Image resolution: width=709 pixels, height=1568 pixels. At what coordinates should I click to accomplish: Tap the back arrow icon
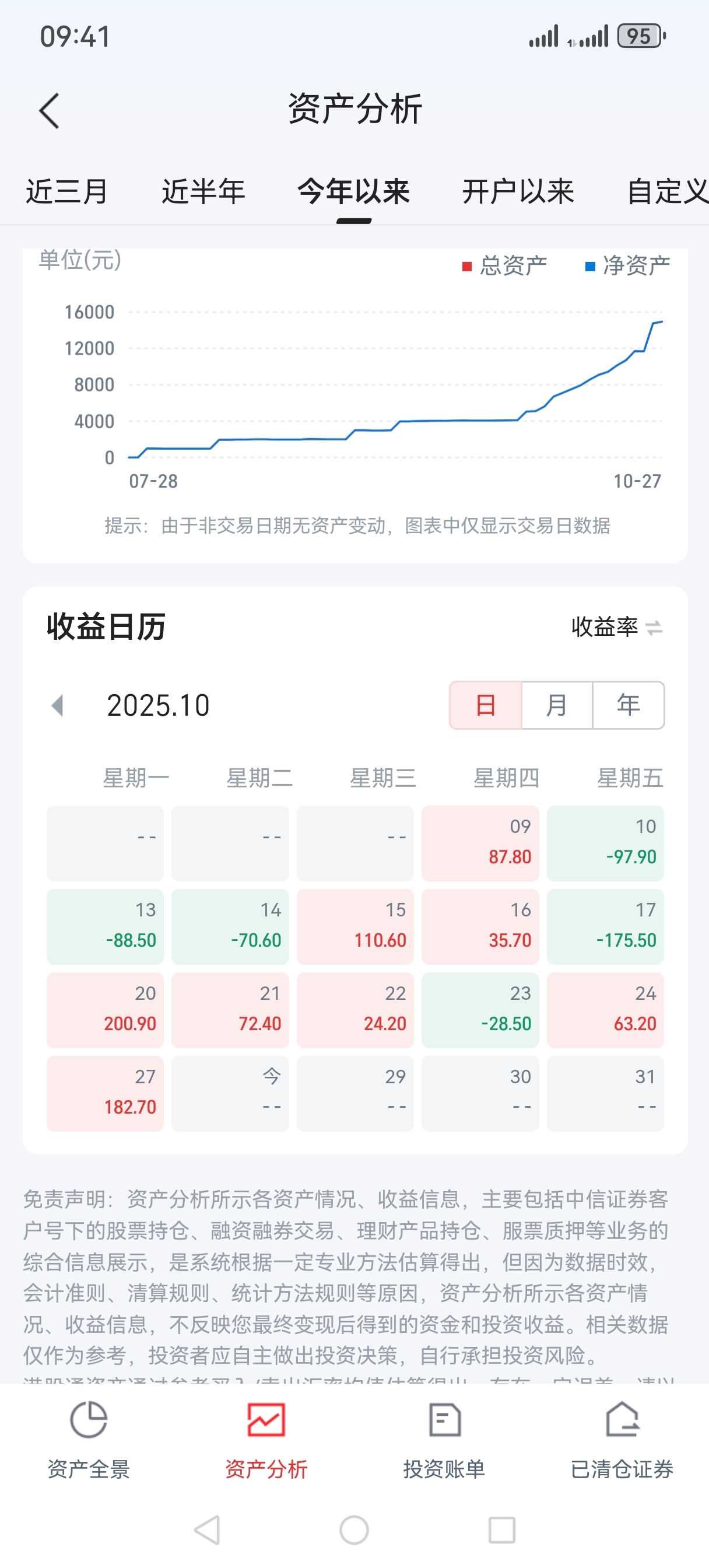[50, 111]
